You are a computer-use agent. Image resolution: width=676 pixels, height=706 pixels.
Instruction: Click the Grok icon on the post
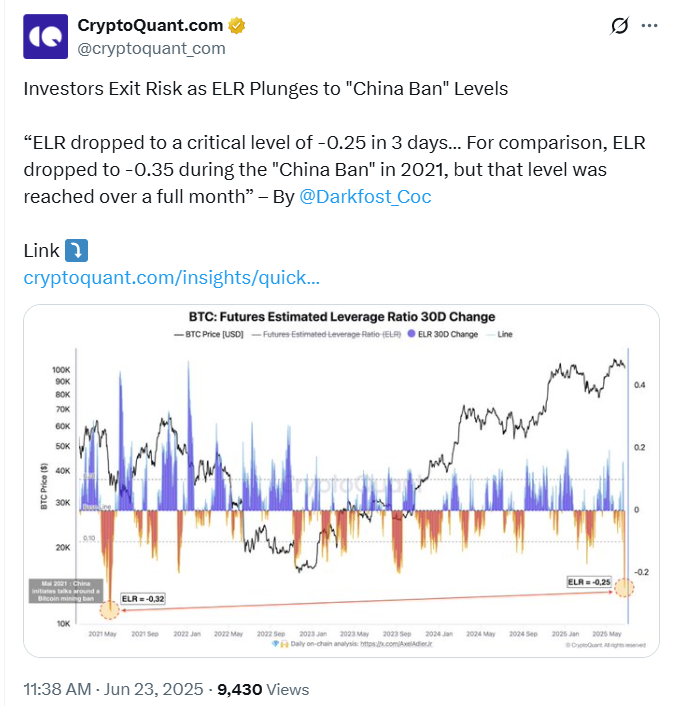[x=620, y=27]
